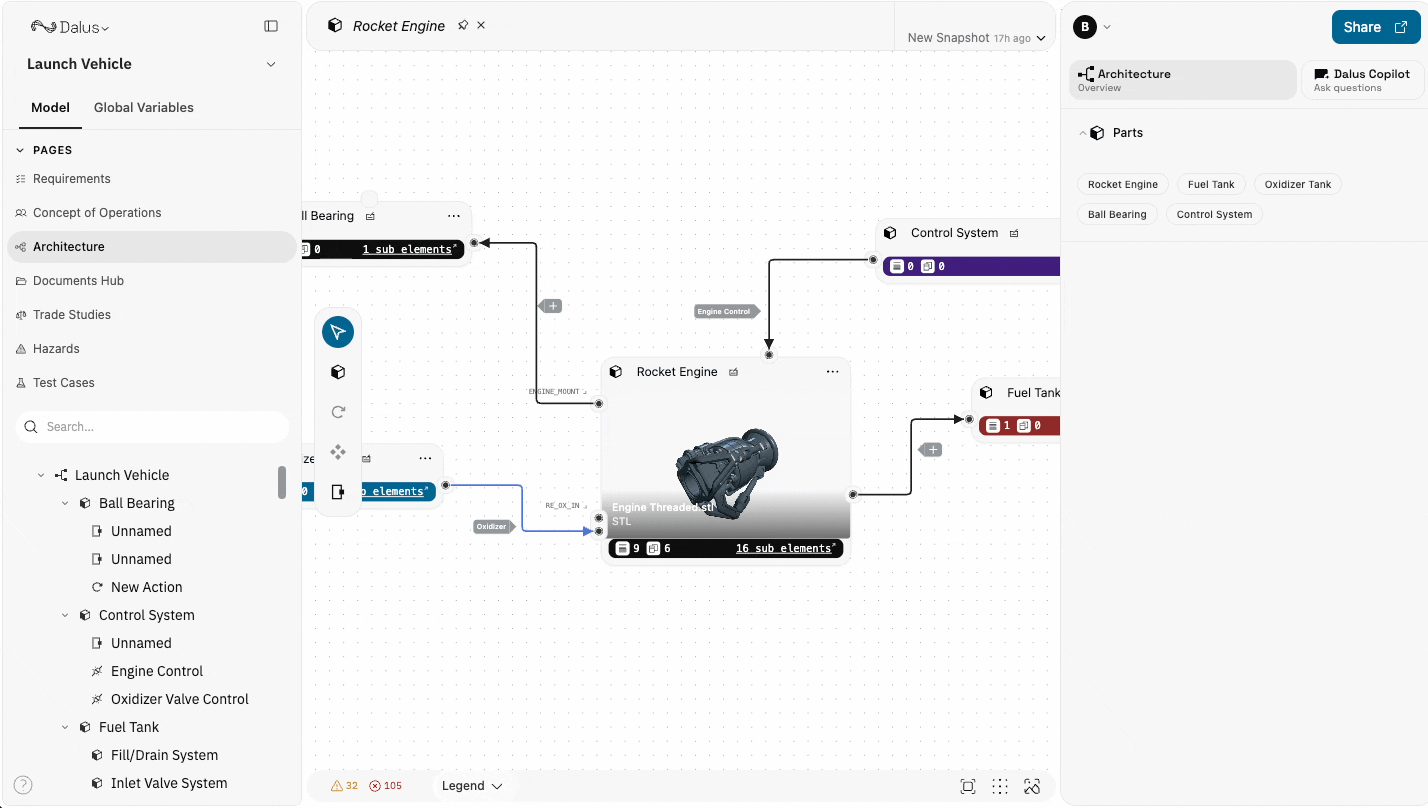Collapse the Ball Bearing tree node

pos(65,504)
